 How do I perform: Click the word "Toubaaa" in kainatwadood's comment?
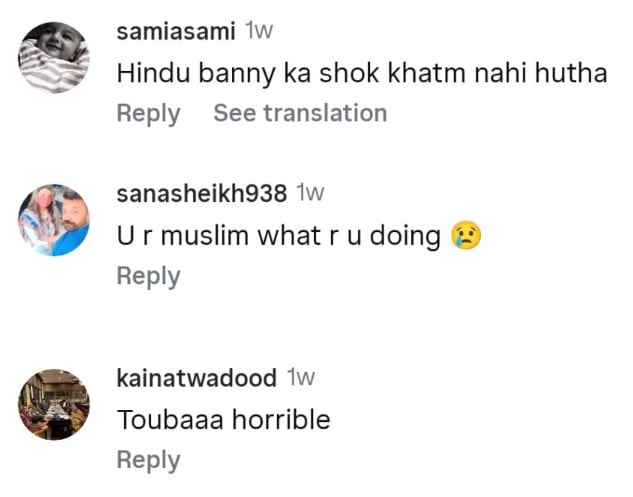click(x=165, y=420)
